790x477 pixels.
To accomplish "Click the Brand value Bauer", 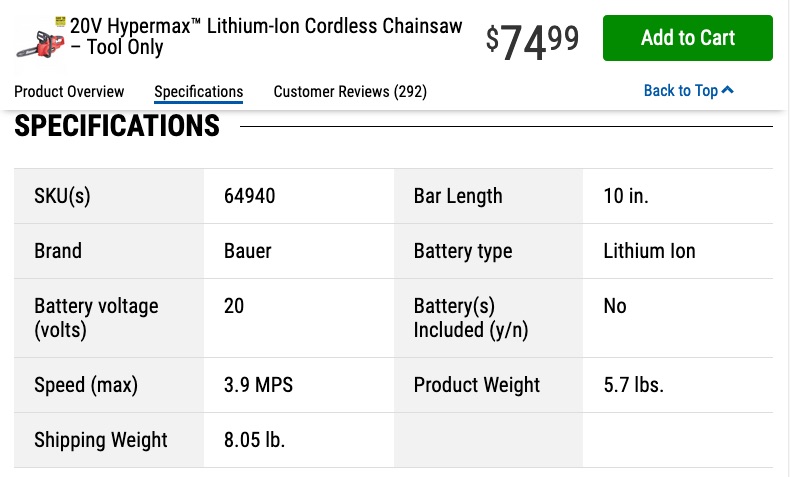I will click(x=247, y=251).
